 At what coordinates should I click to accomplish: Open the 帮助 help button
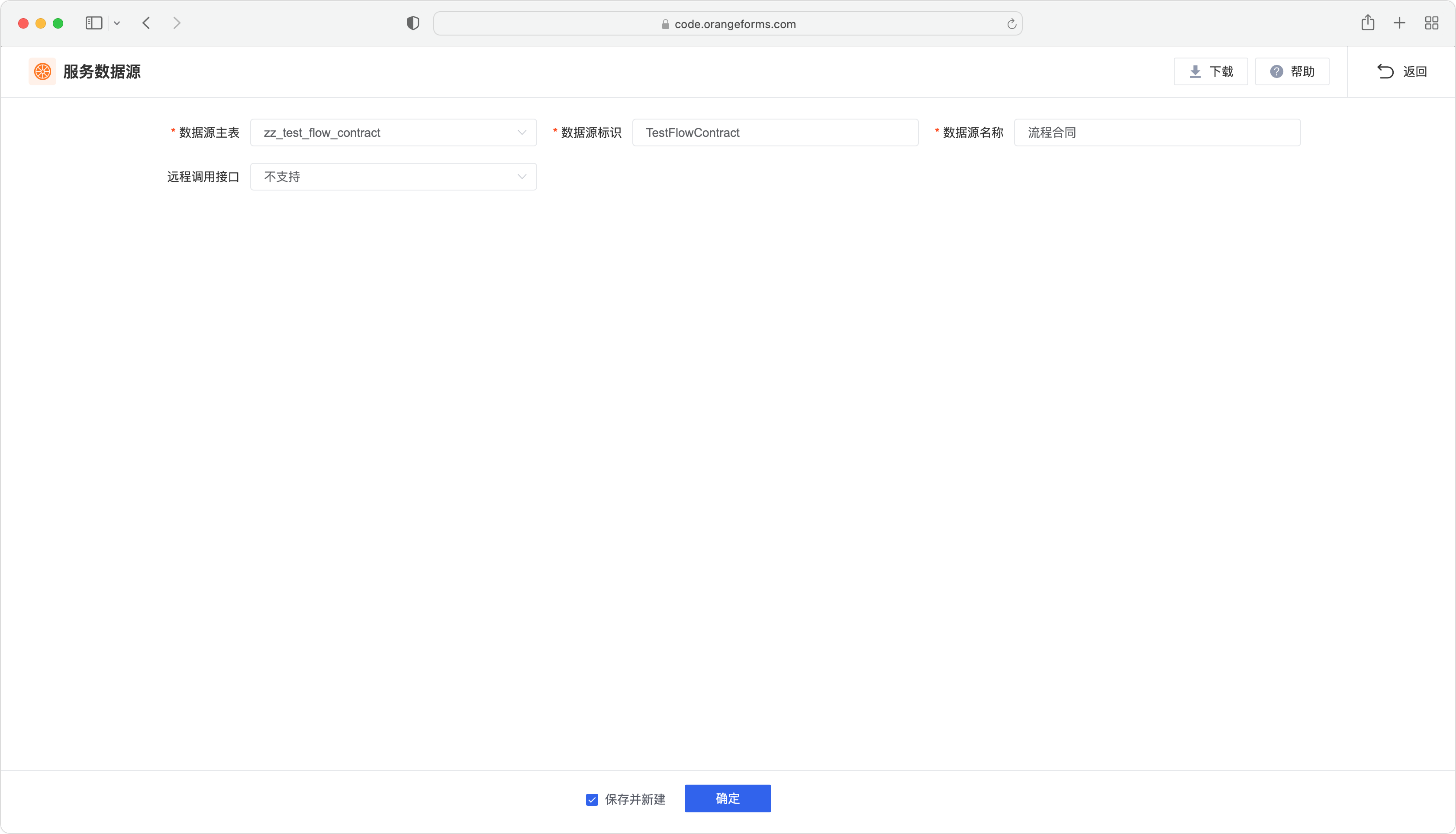(x=1292, y=71)
